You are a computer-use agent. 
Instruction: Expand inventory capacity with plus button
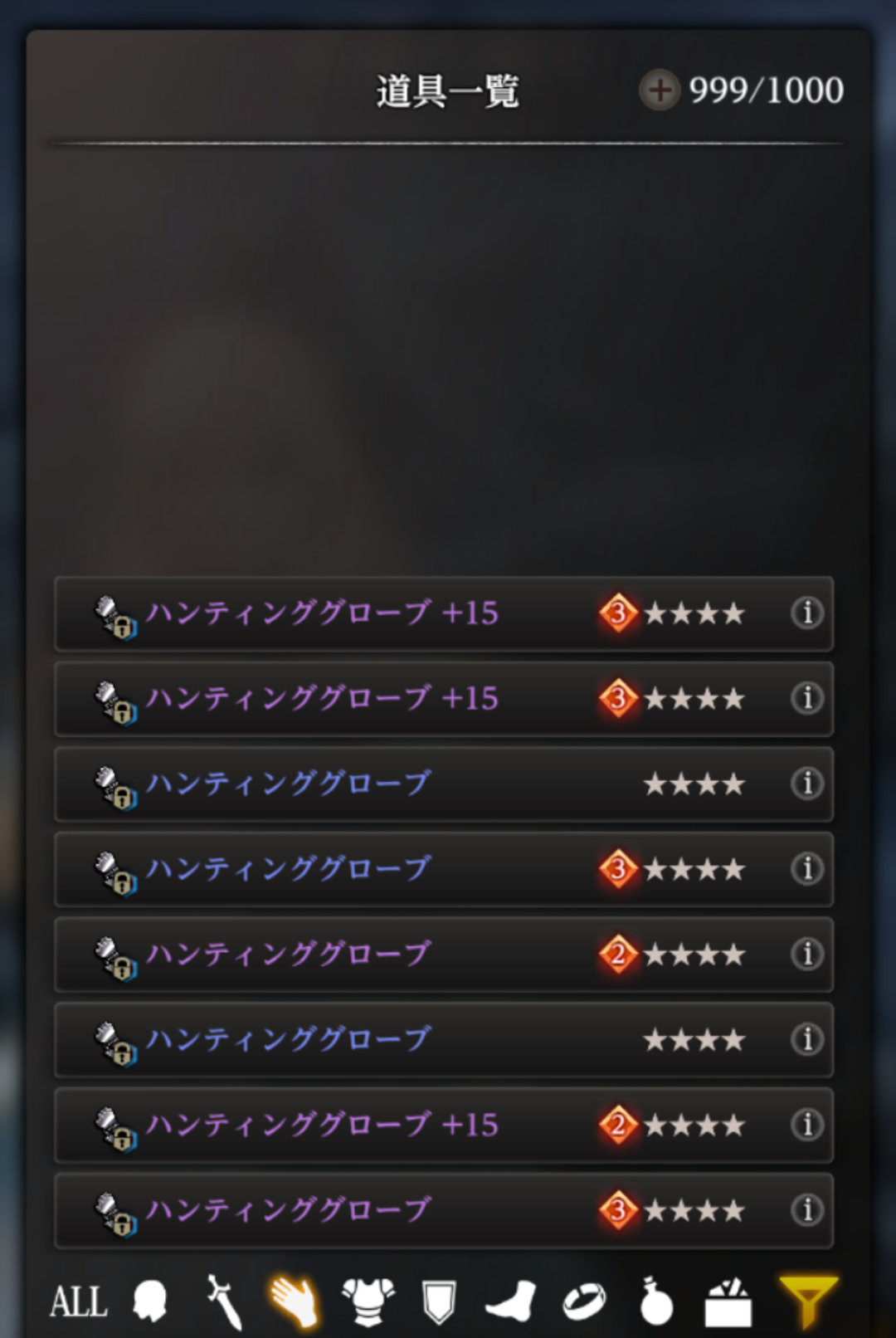(x=660, y=90)
